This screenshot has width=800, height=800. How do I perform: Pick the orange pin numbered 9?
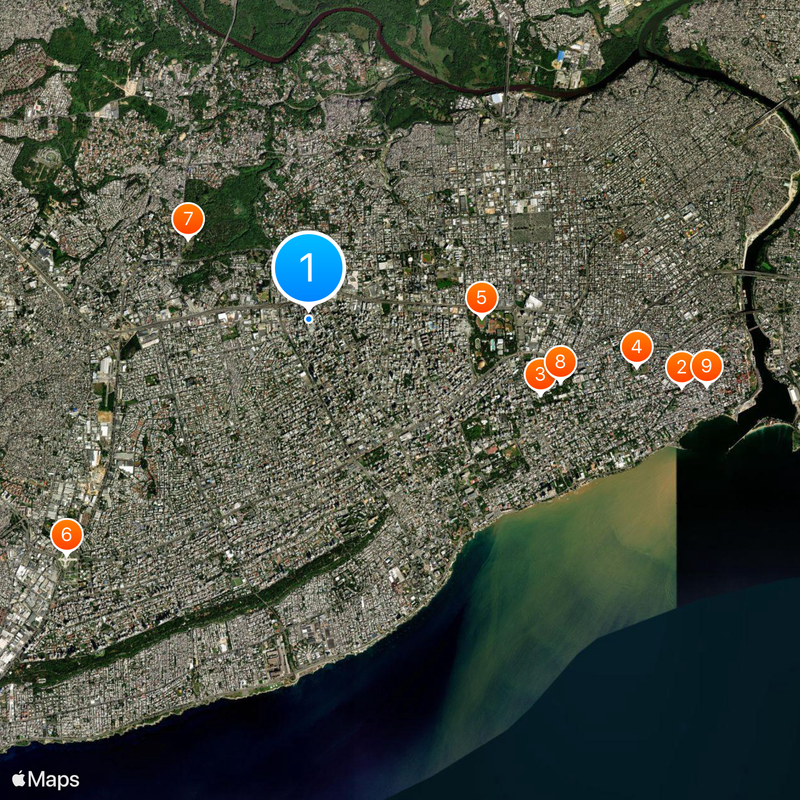[x=706, y=367]
